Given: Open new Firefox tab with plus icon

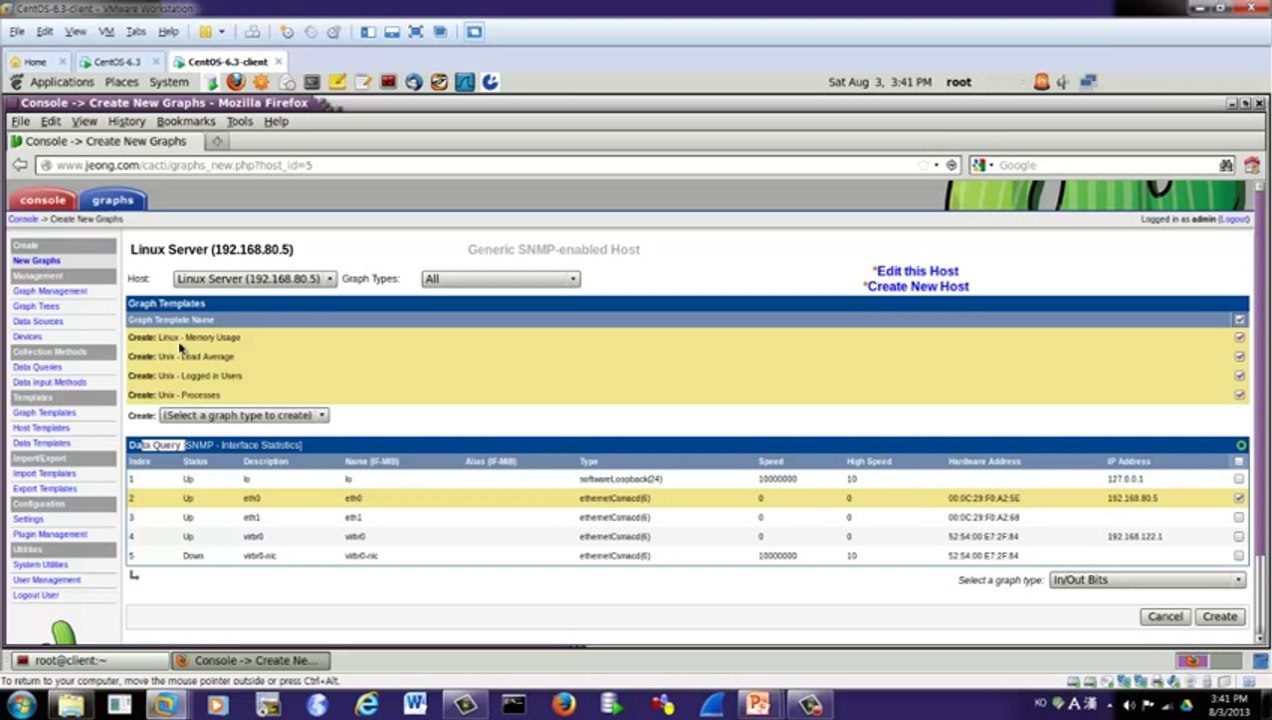Looking at the screenshot, I should point(217,141).
